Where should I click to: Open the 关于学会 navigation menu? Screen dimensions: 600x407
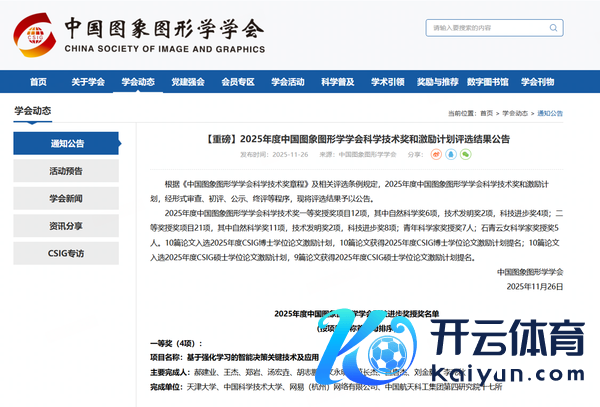tap(88, 82)
